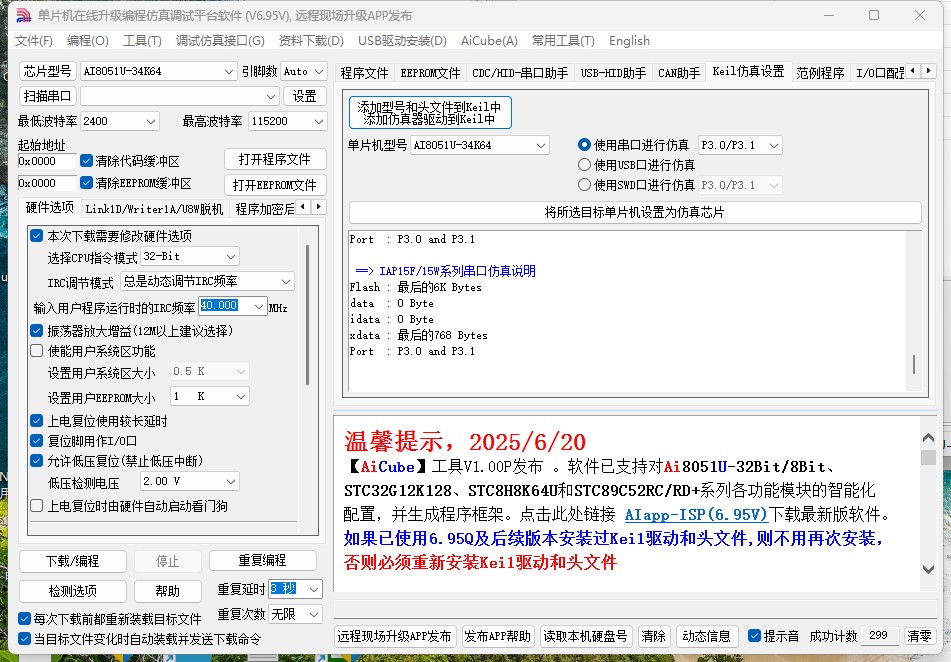This screenshot has width=951, height=662.
Task: Toggle 清除代码缓冲区 checkbox
Action: [86, 161]
